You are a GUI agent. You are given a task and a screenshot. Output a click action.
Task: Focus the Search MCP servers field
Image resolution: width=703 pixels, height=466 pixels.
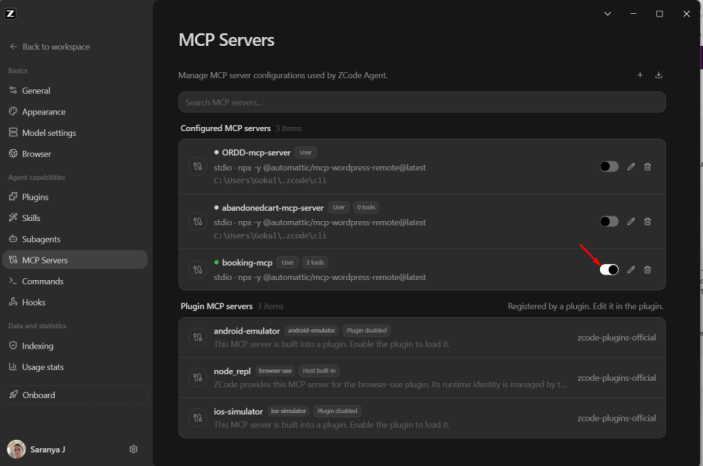(x=422, y=102)
